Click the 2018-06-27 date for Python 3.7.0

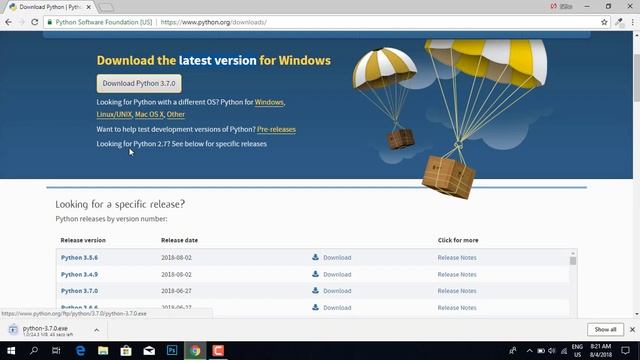point(176,291)
